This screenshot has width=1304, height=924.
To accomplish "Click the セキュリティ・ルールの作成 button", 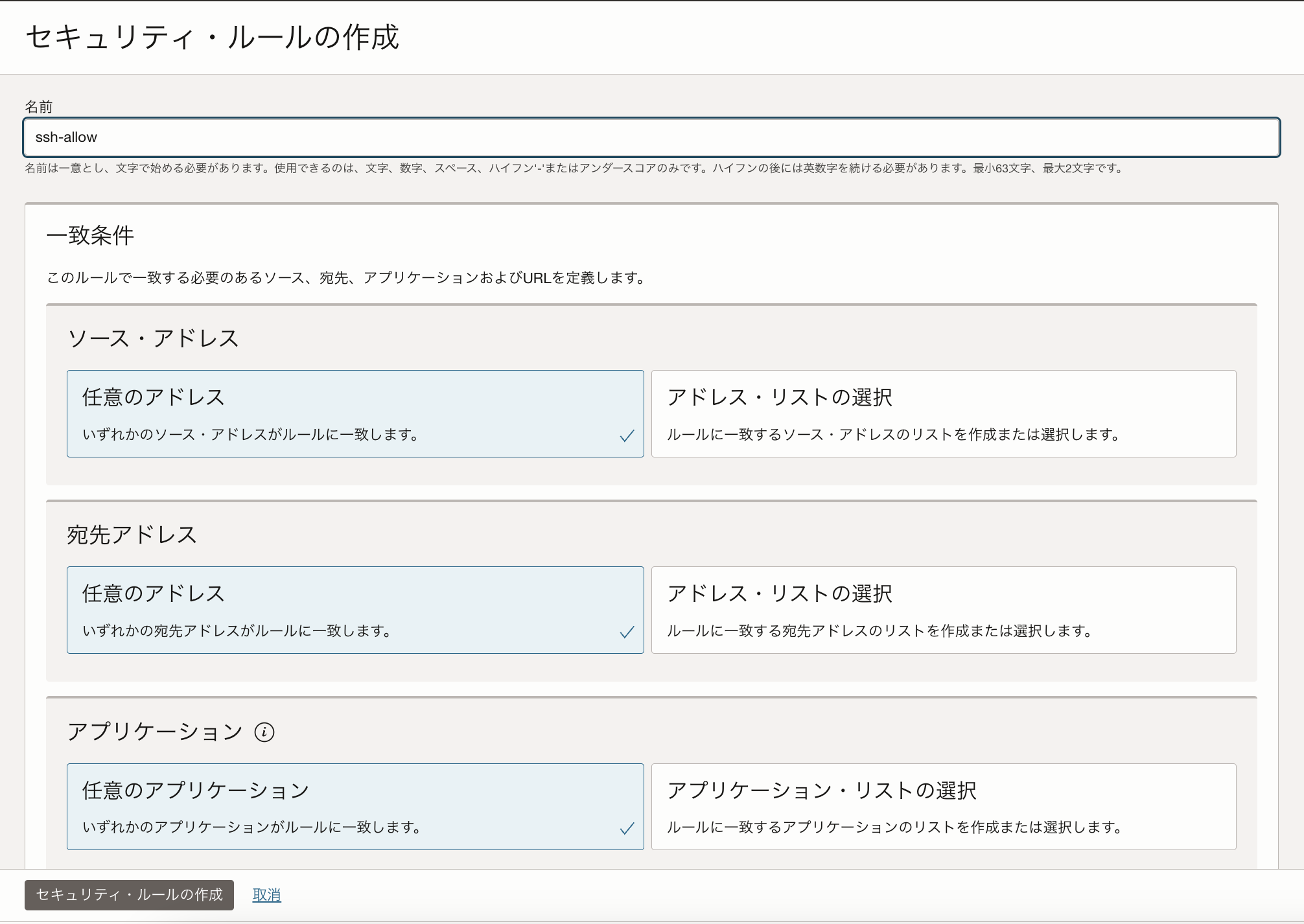I will 128,895.
